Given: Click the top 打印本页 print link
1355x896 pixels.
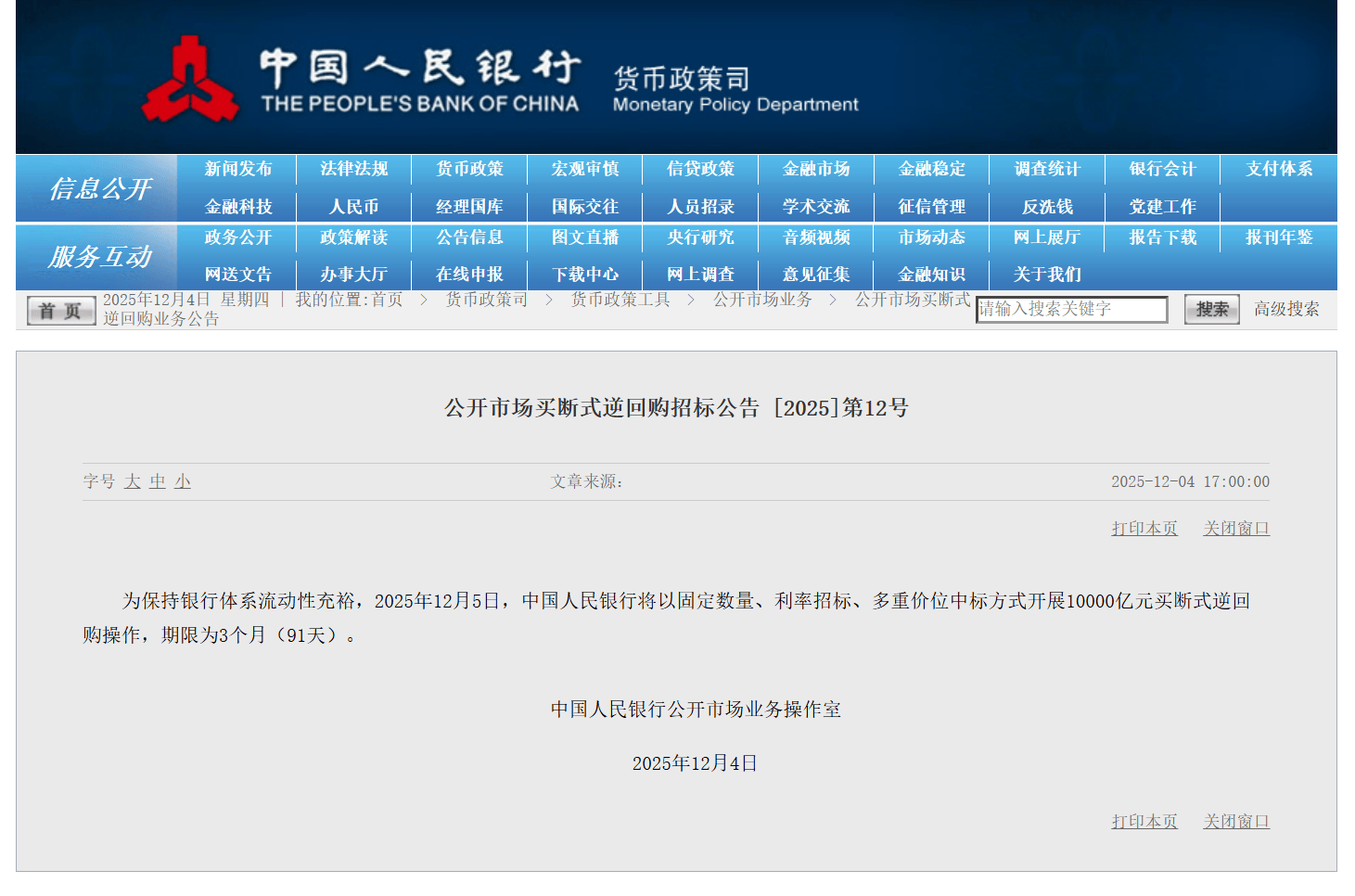Looking at the screenshot, I should click(1144, 529).
